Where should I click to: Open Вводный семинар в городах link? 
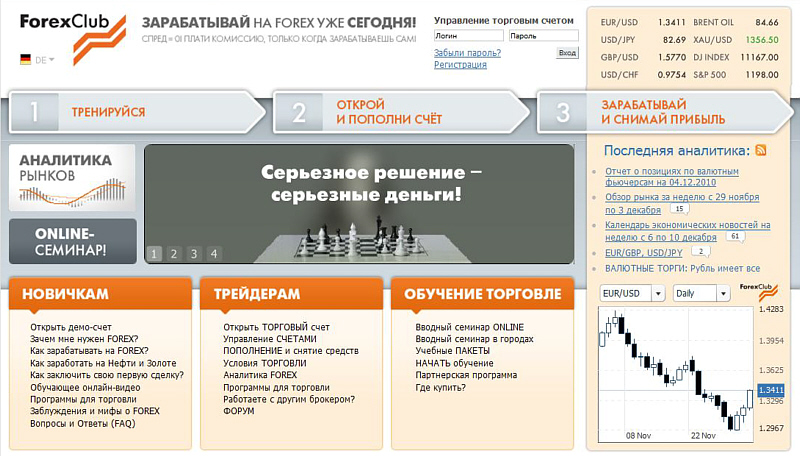tap(474, 339)
